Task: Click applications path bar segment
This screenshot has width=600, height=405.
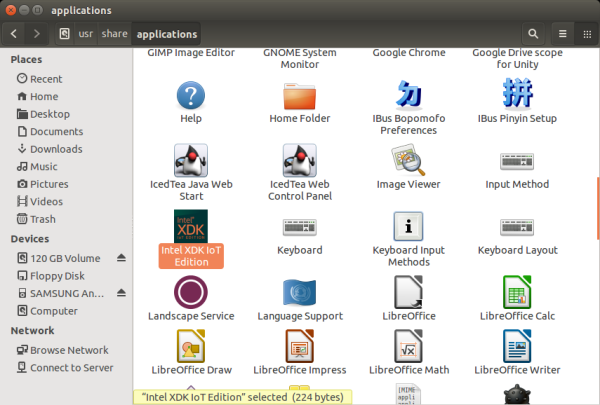Action: click(166, 34)
